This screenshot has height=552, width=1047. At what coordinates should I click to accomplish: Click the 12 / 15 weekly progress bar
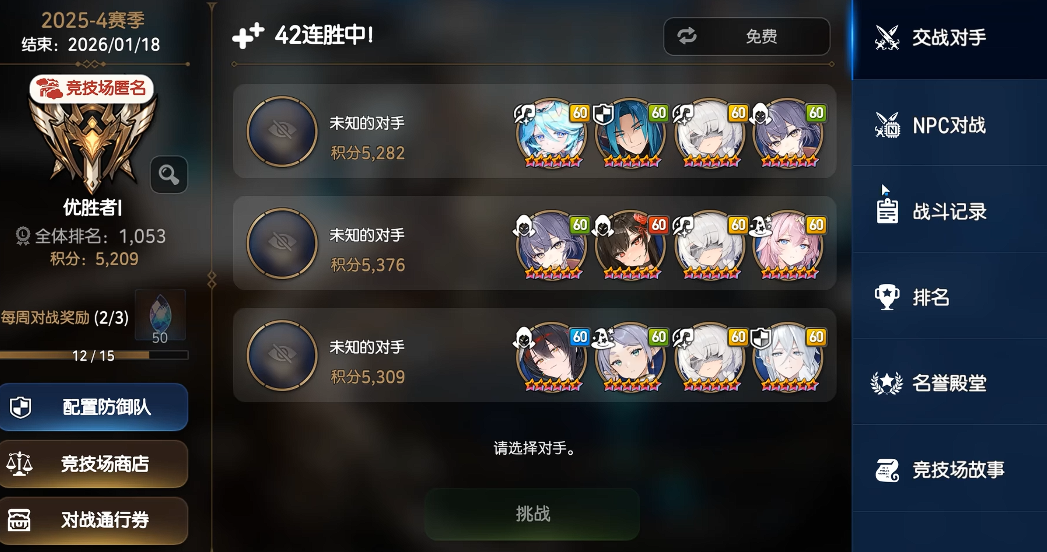click(x=93, y=356)
